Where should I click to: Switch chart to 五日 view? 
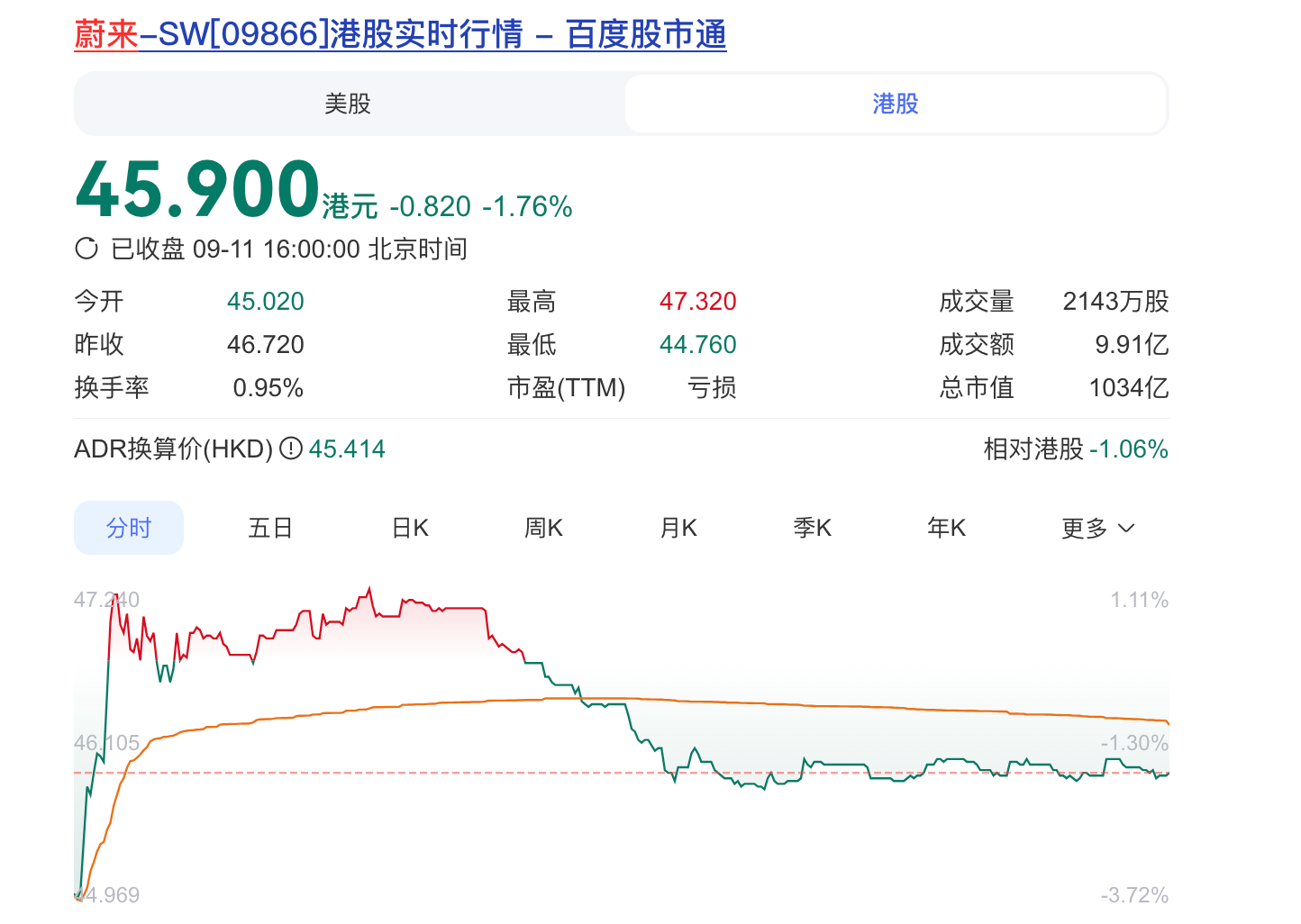[270, 528]
